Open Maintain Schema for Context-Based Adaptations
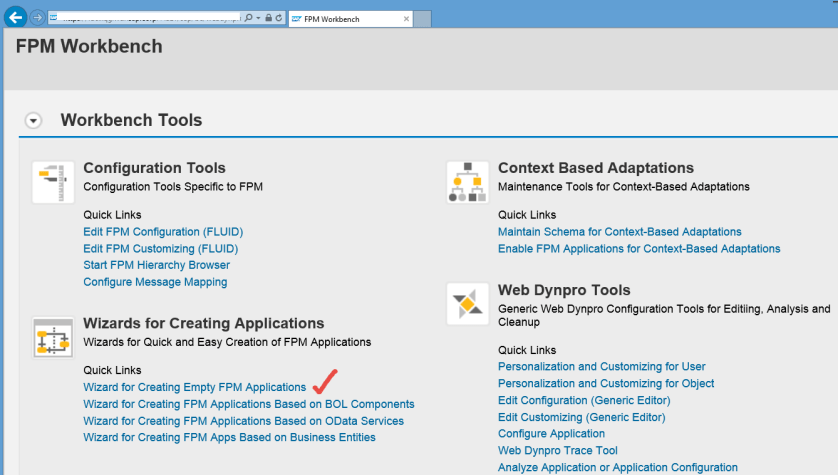 [x=619, y=232]
